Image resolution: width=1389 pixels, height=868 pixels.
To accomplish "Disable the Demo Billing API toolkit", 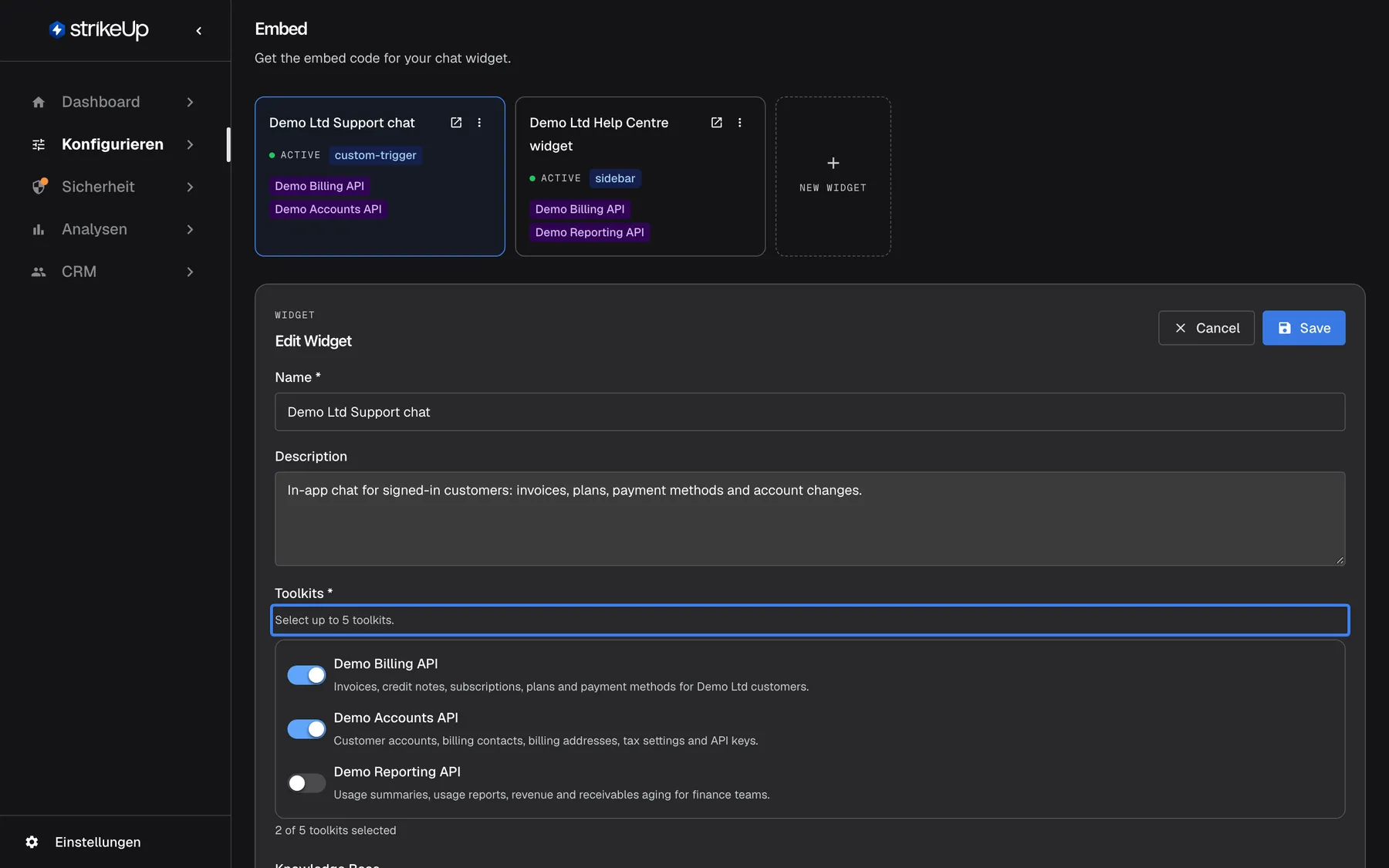I will [x=306, y=675].
